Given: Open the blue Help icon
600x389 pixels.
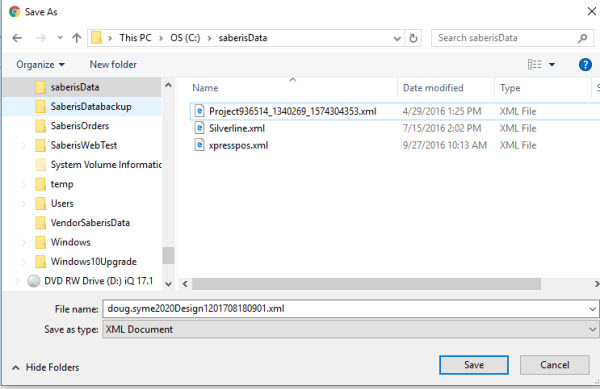Looking at the screenshot, I should tap(585, 65).
